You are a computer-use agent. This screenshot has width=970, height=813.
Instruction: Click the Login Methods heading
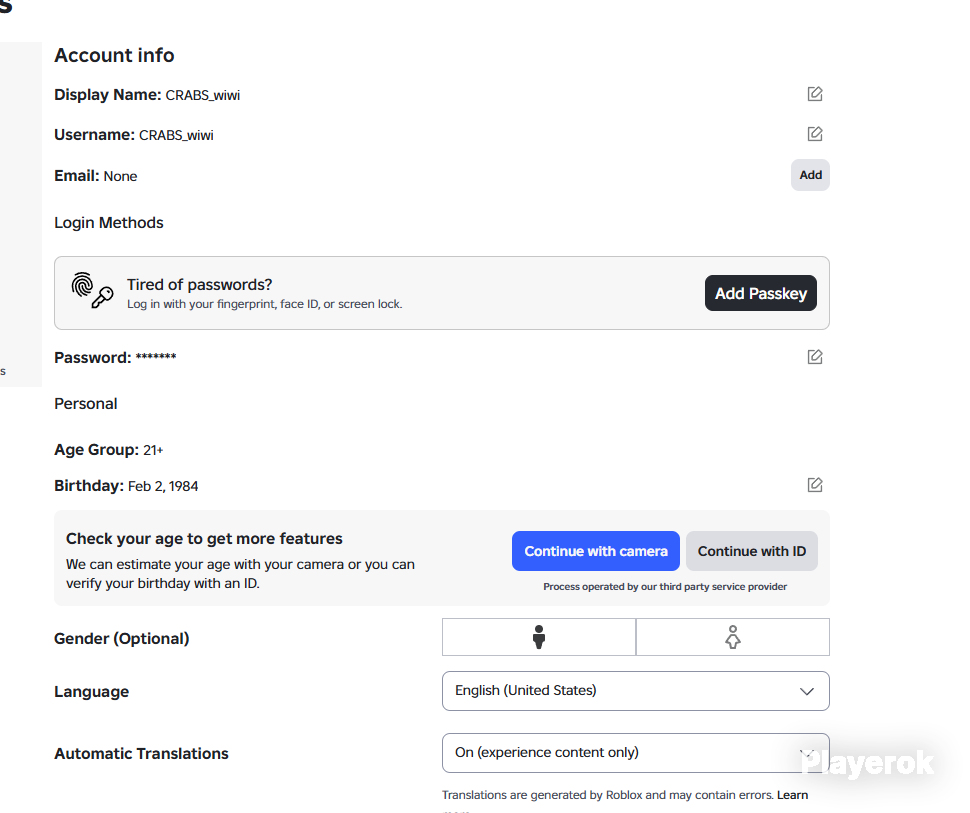tap(109, 223)
